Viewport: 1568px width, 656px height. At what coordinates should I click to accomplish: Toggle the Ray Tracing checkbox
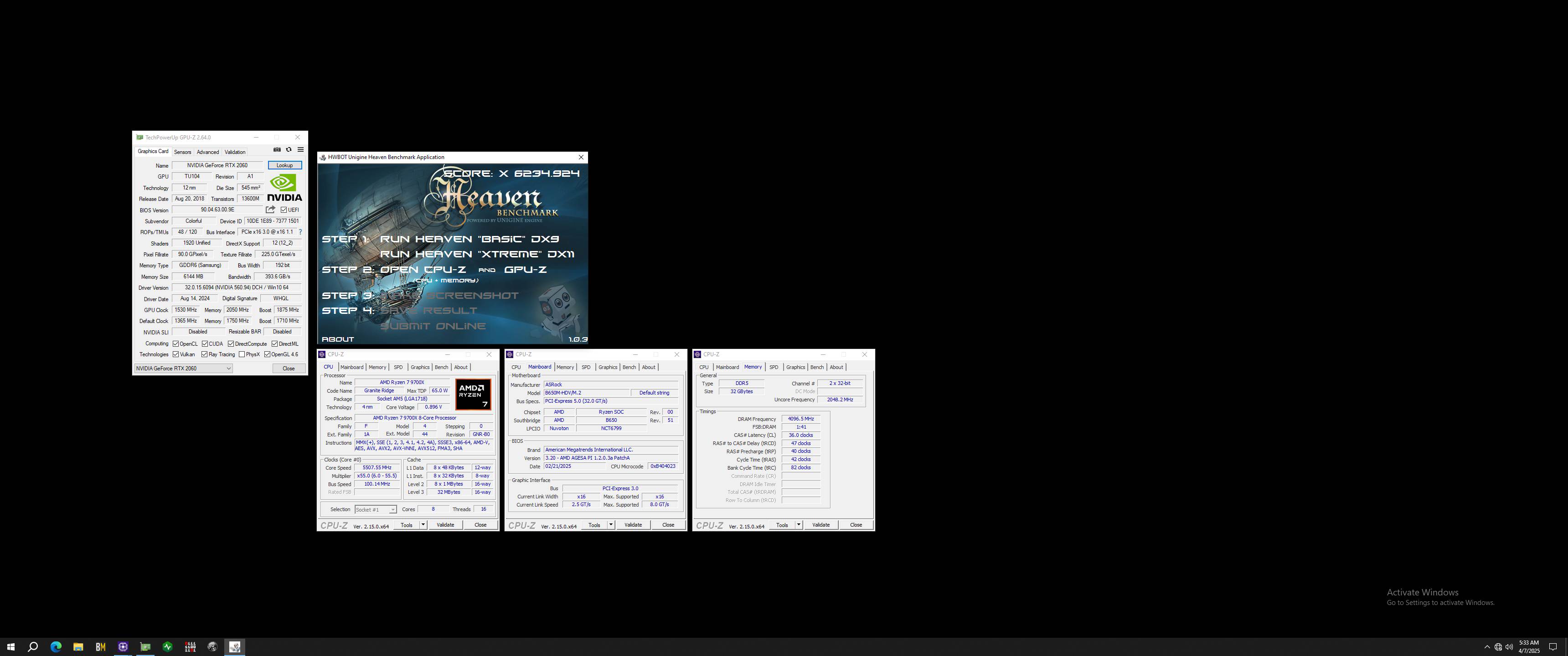[205, 354]
